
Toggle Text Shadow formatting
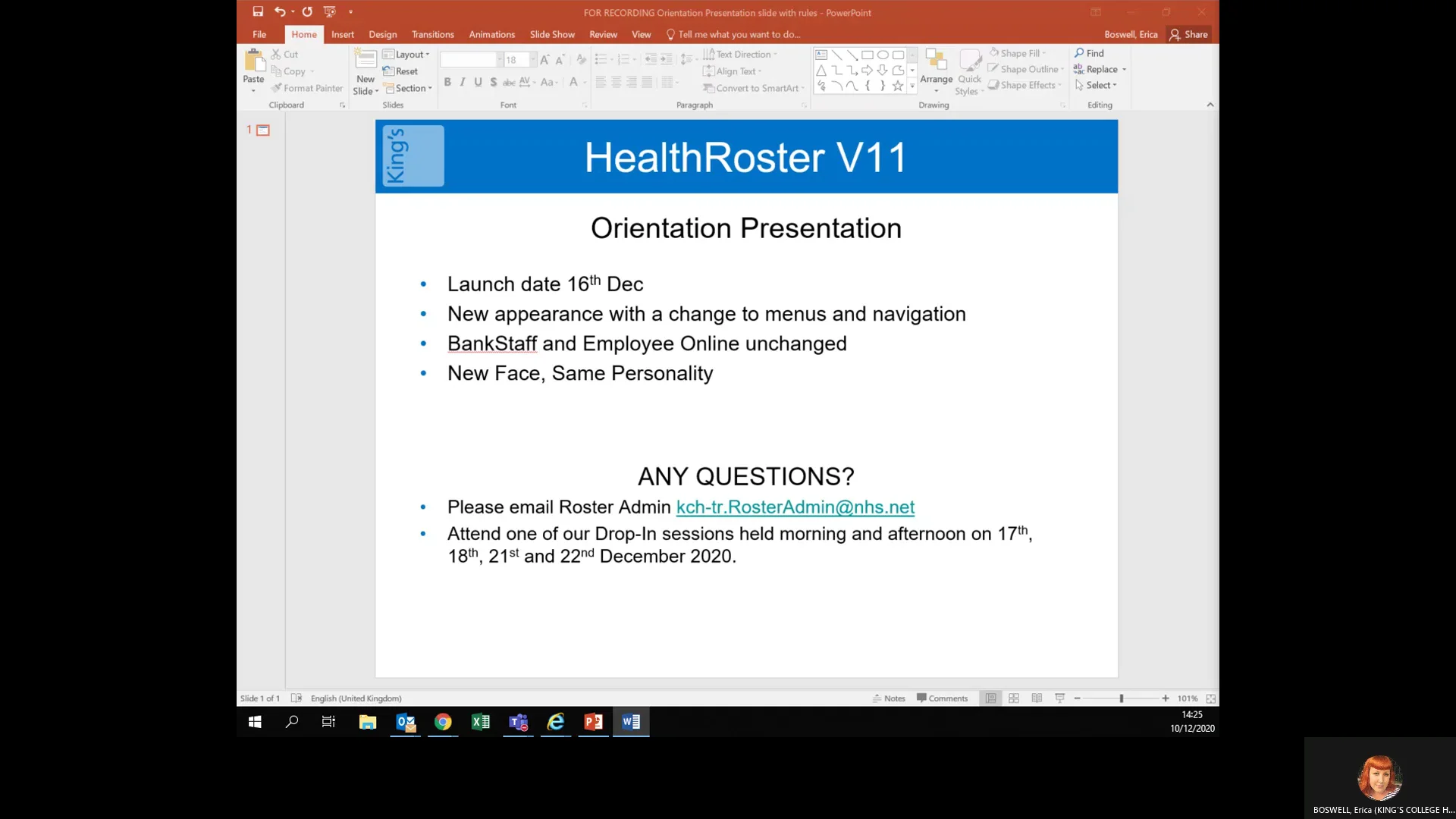(494, 82)
